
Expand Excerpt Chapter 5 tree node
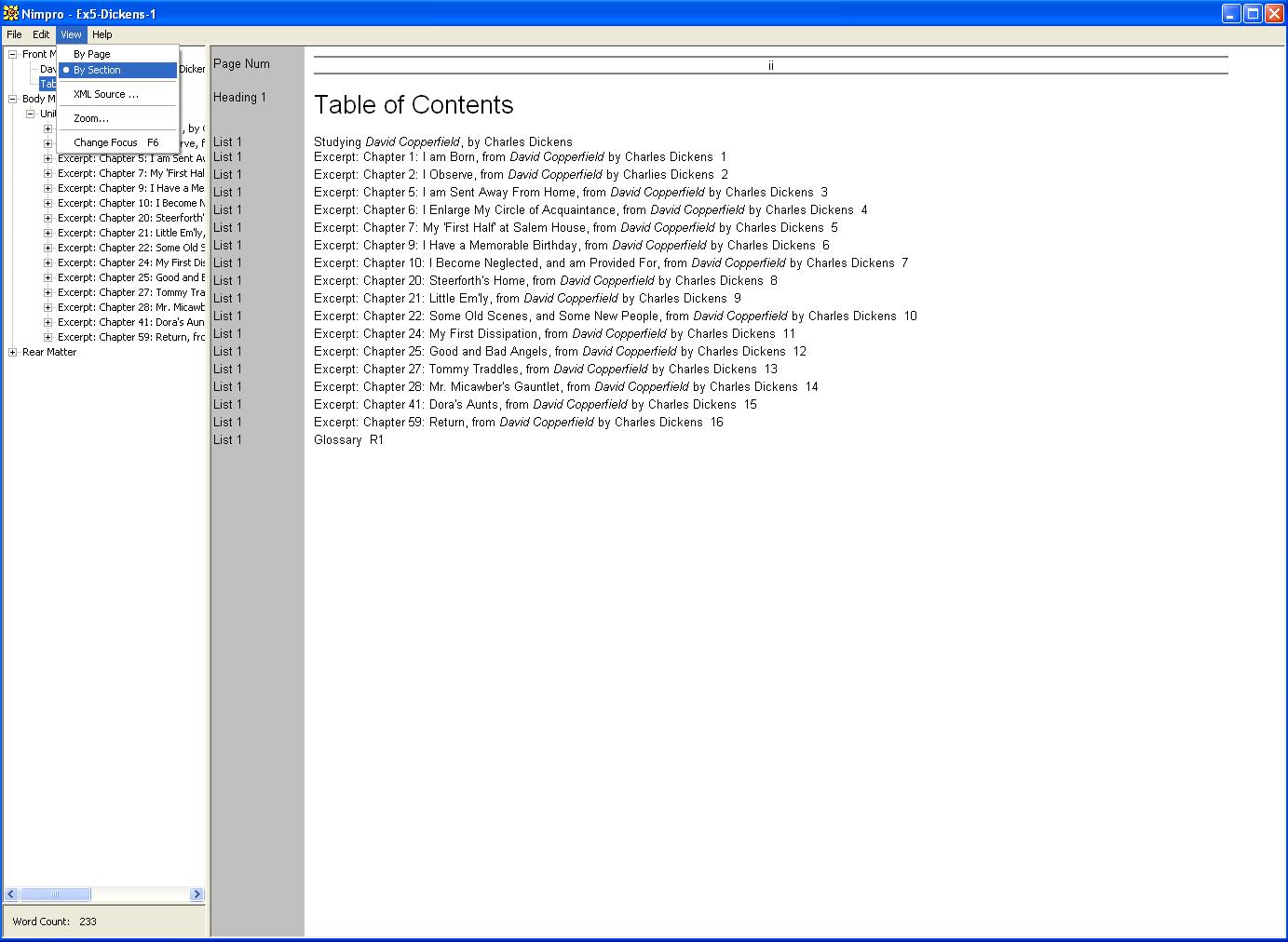[48, 158]
